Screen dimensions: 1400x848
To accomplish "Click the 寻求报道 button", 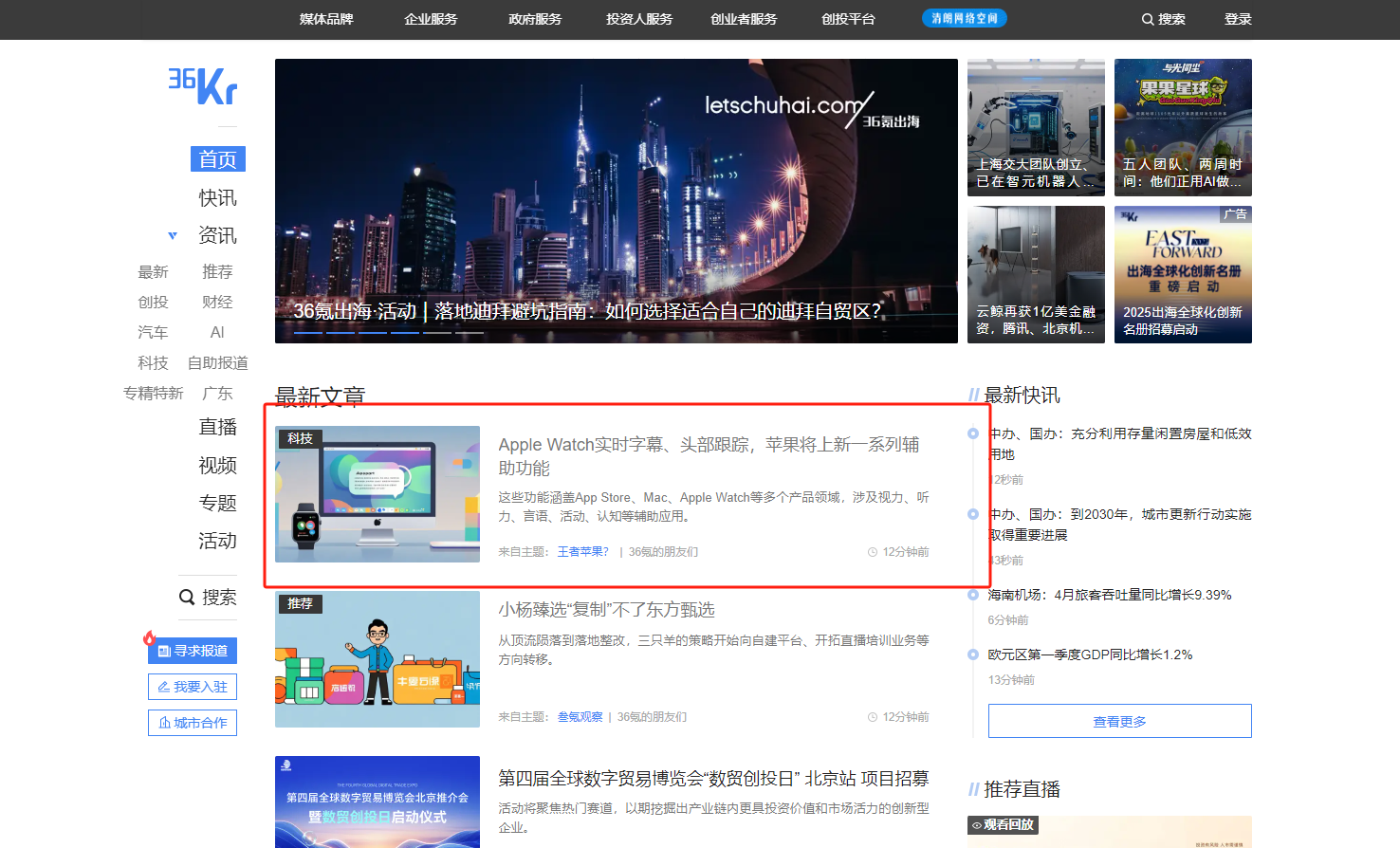I will [x=193, y=651].
